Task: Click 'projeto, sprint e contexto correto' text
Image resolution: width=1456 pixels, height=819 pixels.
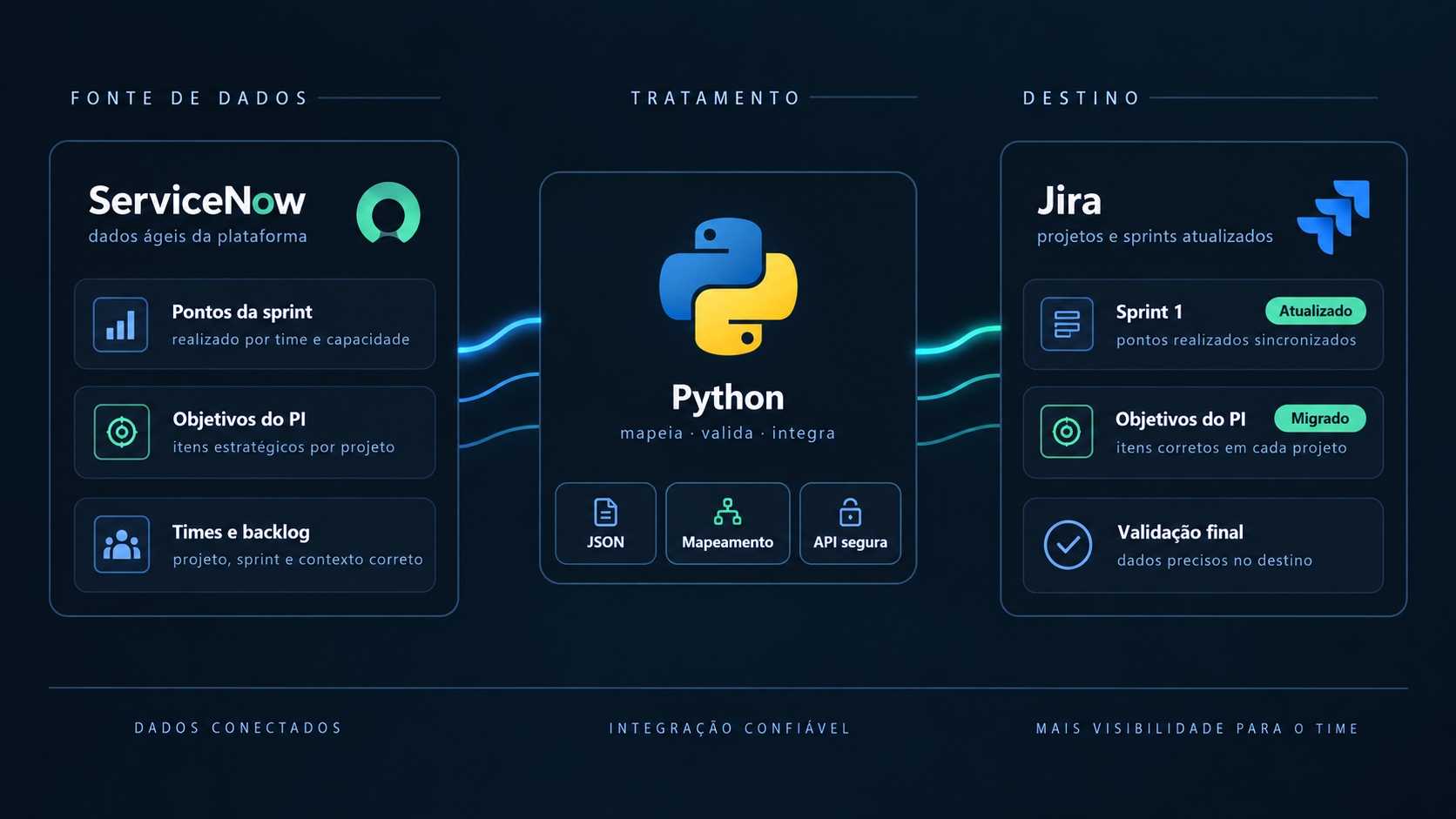Action: pos(298,560)
